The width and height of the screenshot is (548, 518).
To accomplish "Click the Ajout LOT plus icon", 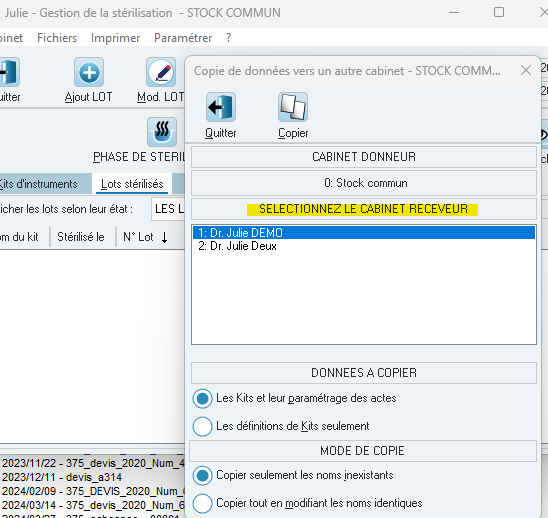I will 89,72.
